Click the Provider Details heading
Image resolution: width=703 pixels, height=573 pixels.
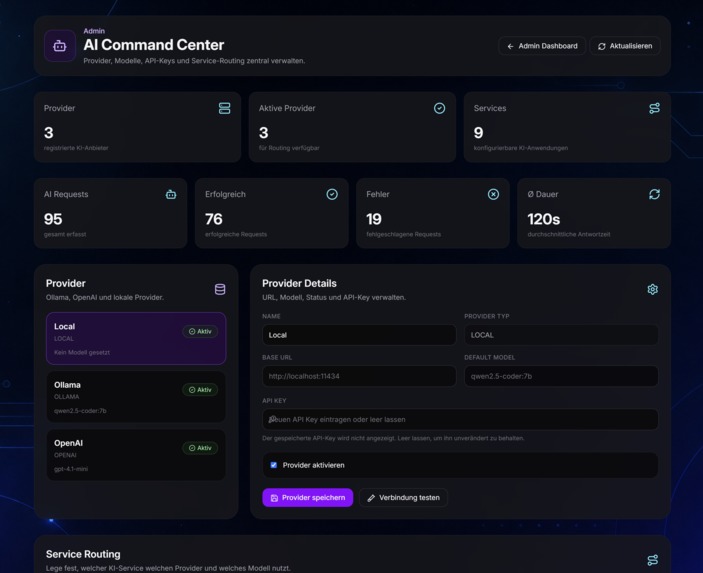coord(299,283)
